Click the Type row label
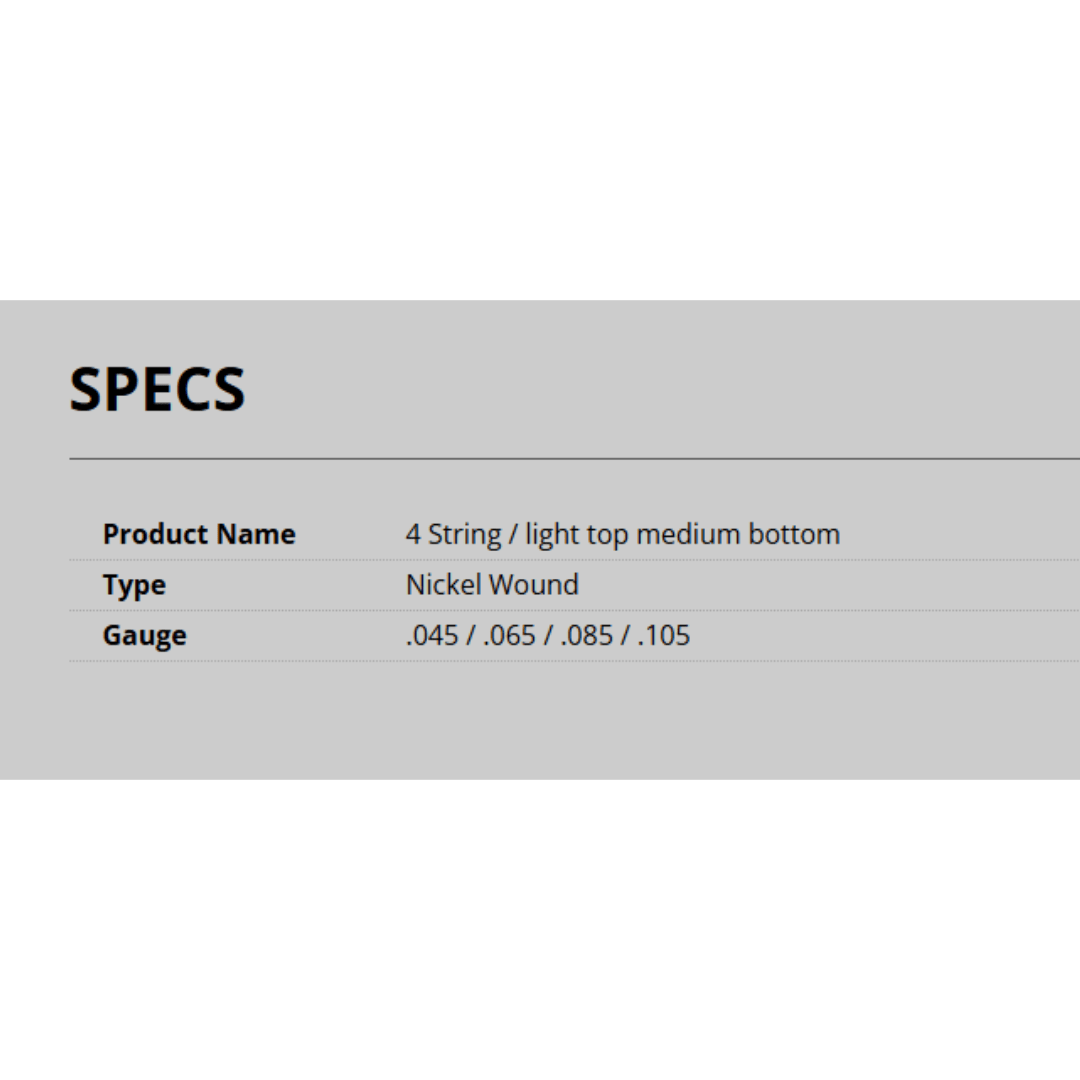Screen dimensions: 1080x1080 tap(134, 585)
